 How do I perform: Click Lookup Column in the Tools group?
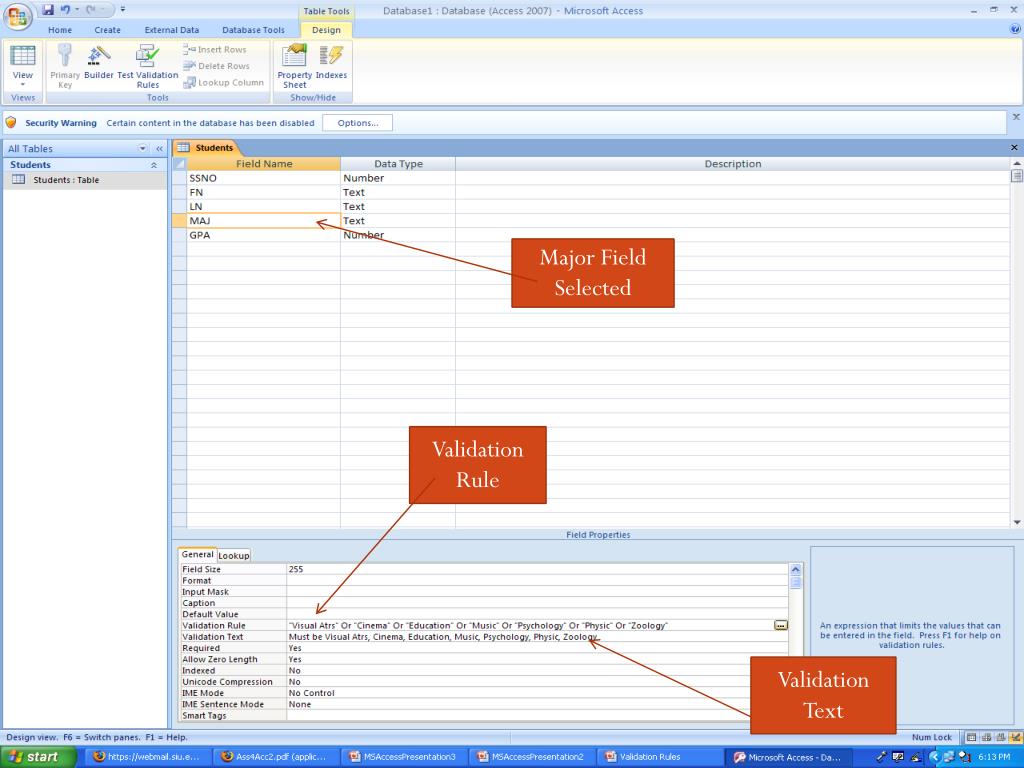(223, 83)
